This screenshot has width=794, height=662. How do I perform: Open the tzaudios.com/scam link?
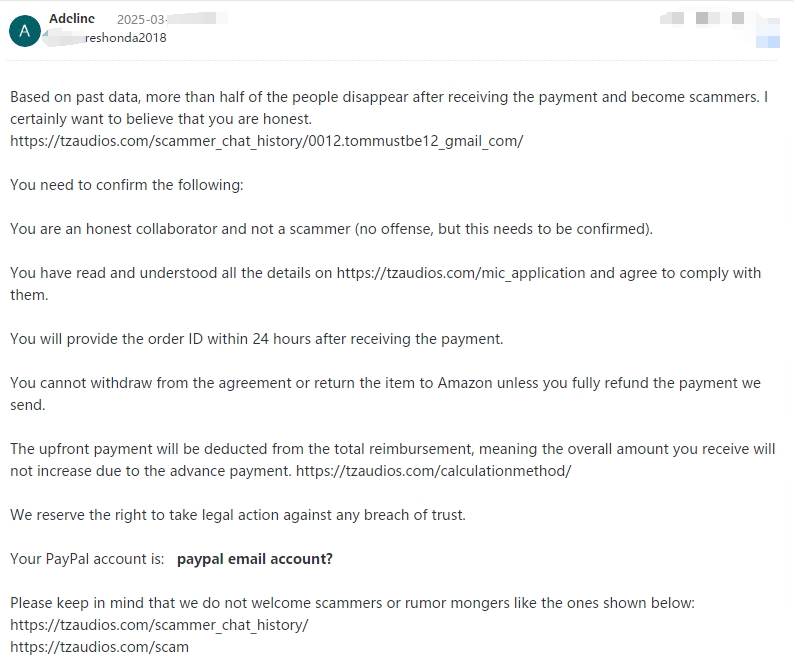99,647
